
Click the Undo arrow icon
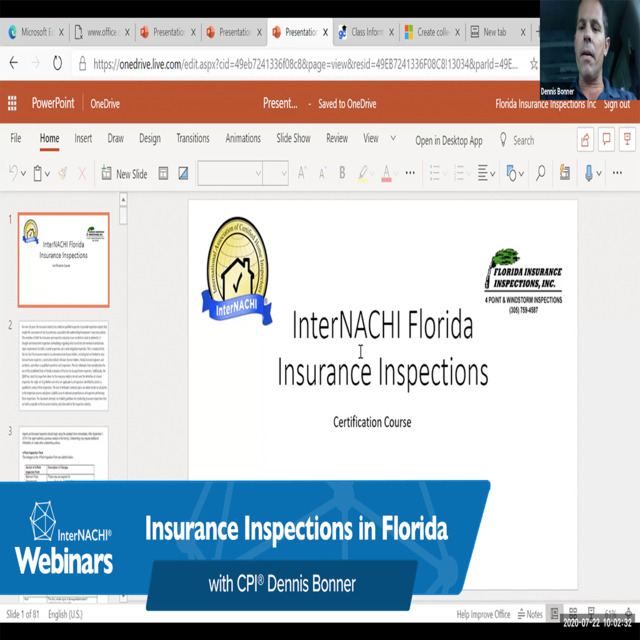pos(15,174)
